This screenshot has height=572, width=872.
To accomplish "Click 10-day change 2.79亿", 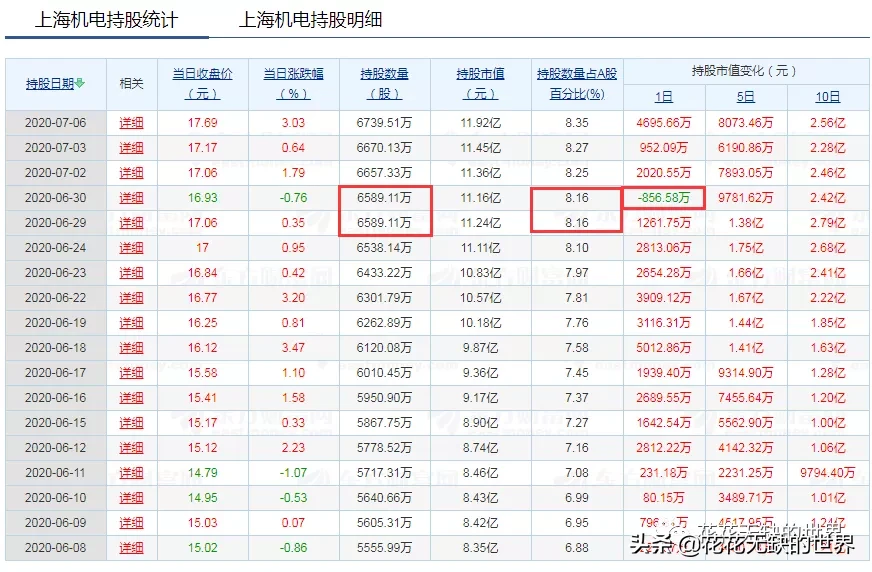I will click(x=828, y=223).
